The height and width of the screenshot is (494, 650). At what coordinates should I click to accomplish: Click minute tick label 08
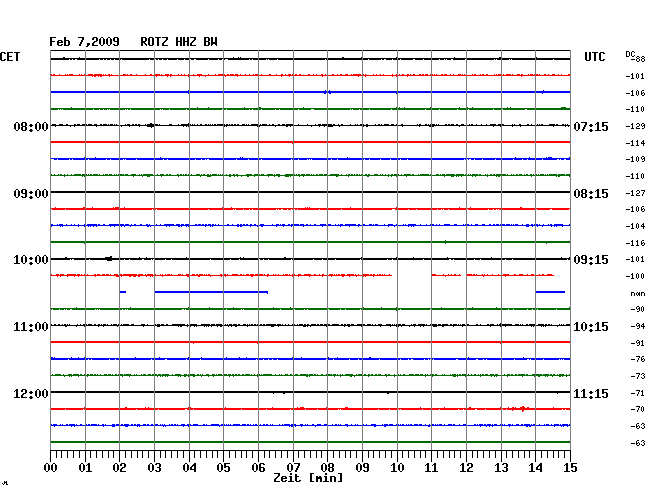(x=327, y=468)
